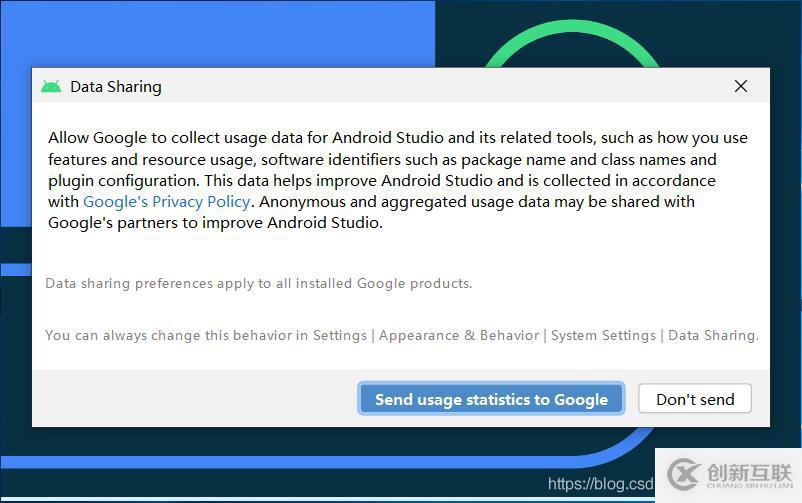Image resolution: width=802 pixels, height=503 pixels.
Task: Open Google's Privacy Policy link
Action: pos(167,202)
